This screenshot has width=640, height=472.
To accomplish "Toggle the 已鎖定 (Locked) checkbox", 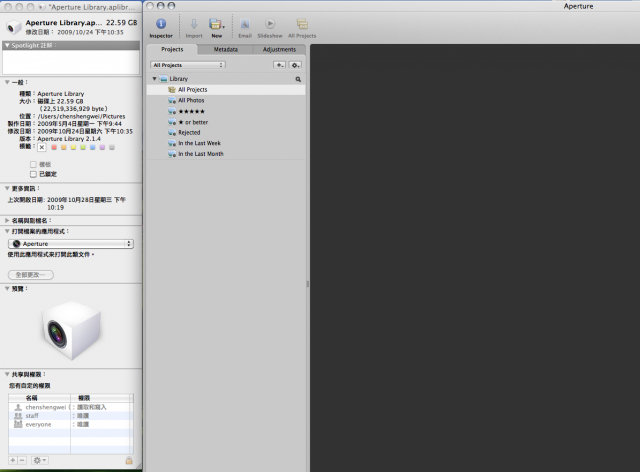I will pyautogui.click(x=33, y=173).
